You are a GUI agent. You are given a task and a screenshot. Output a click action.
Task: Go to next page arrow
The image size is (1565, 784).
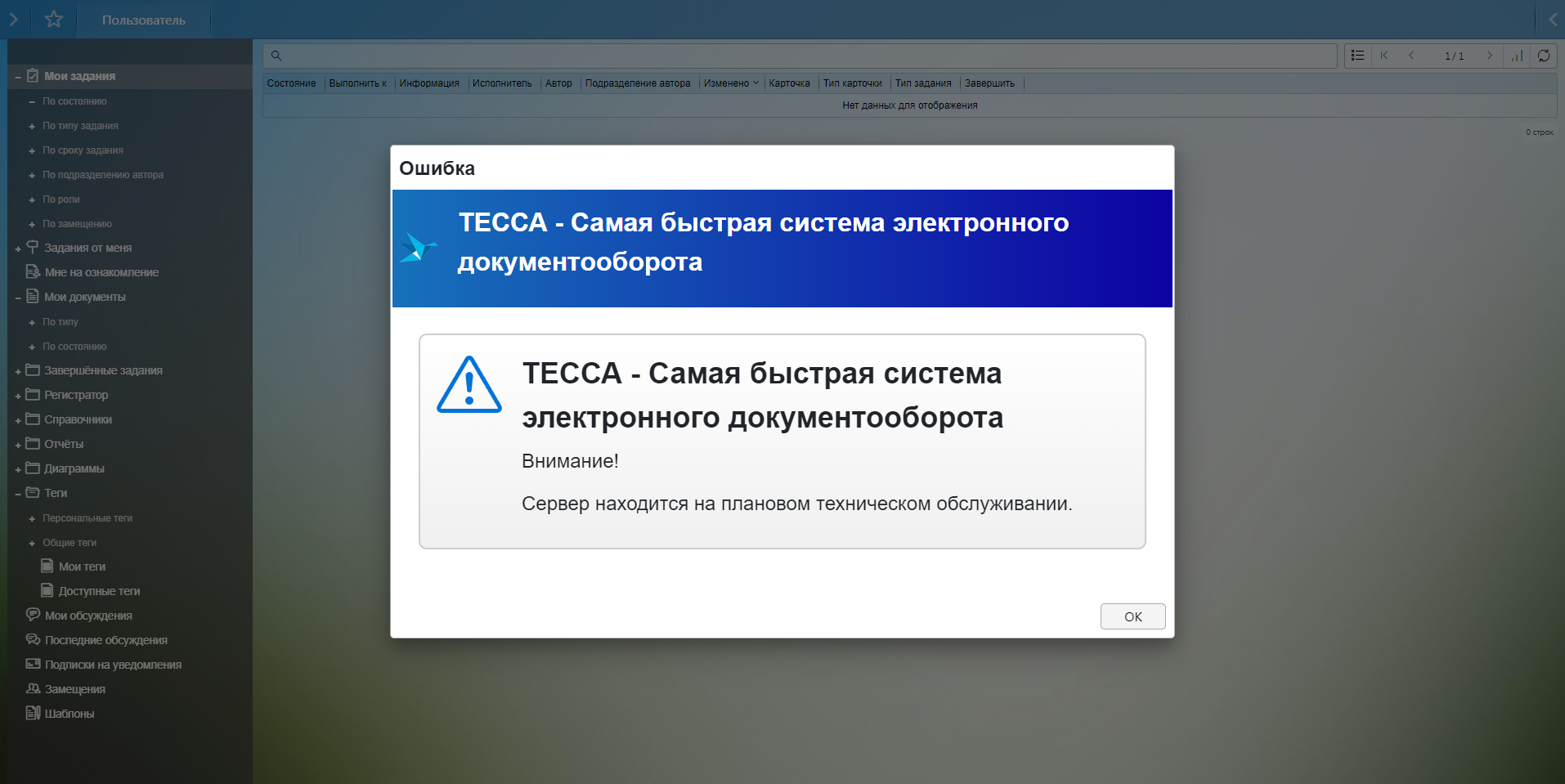[1490, 56]
